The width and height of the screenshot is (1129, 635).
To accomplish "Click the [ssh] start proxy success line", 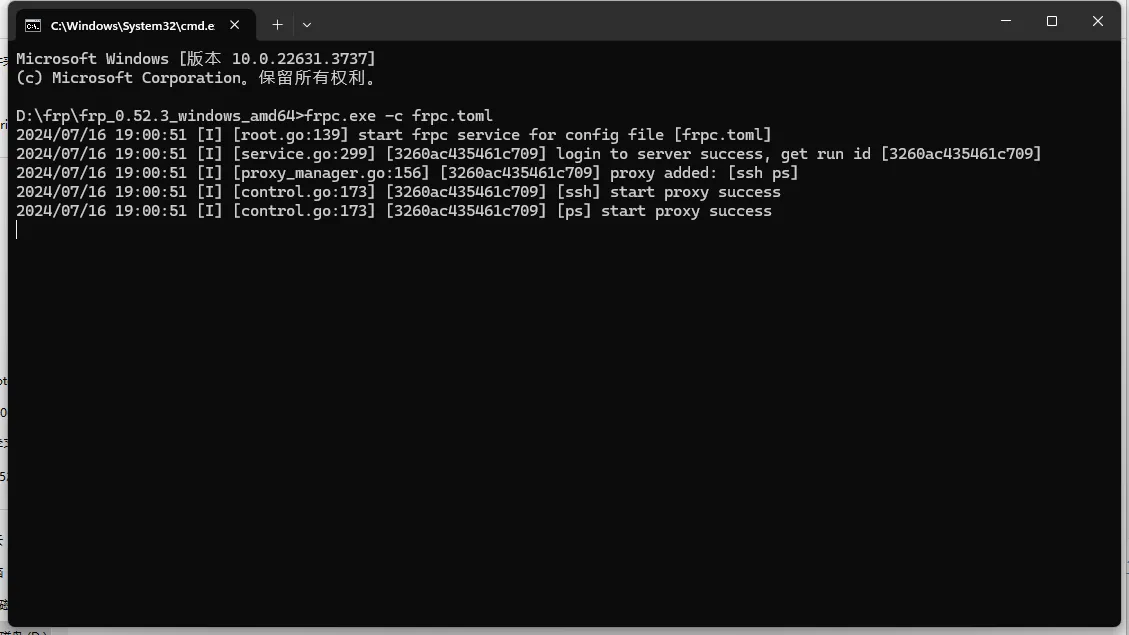I will coord(398,192).
